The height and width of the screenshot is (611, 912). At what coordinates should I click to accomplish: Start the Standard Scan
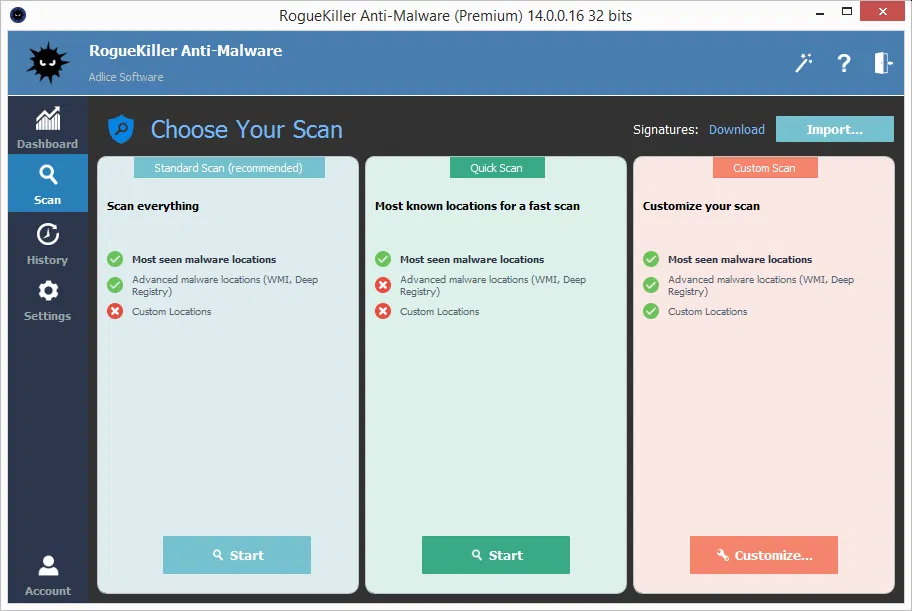tap(237, 555)
